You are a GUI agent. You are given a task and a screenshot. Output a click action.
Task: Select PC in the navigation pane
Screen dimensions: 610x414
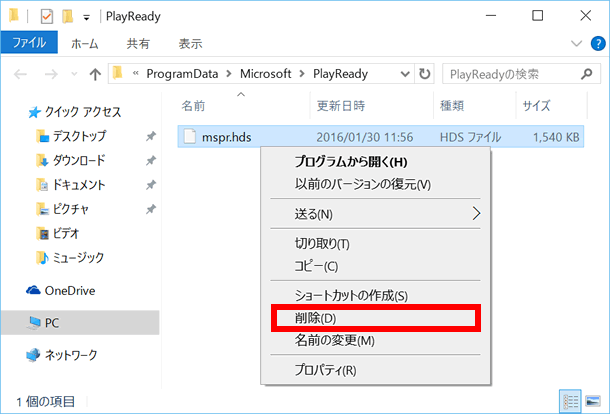tap(80, 323)
